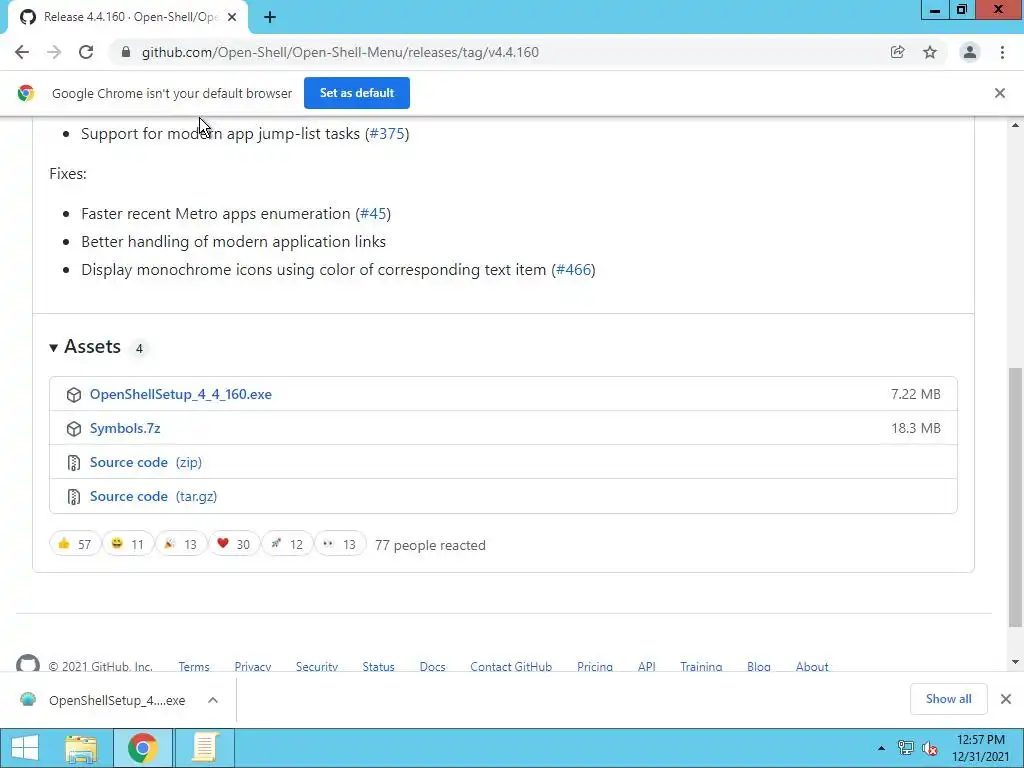Screen dimensions: 1024x768
Task: Open the About footer link
Action: (x=812, y=667)
